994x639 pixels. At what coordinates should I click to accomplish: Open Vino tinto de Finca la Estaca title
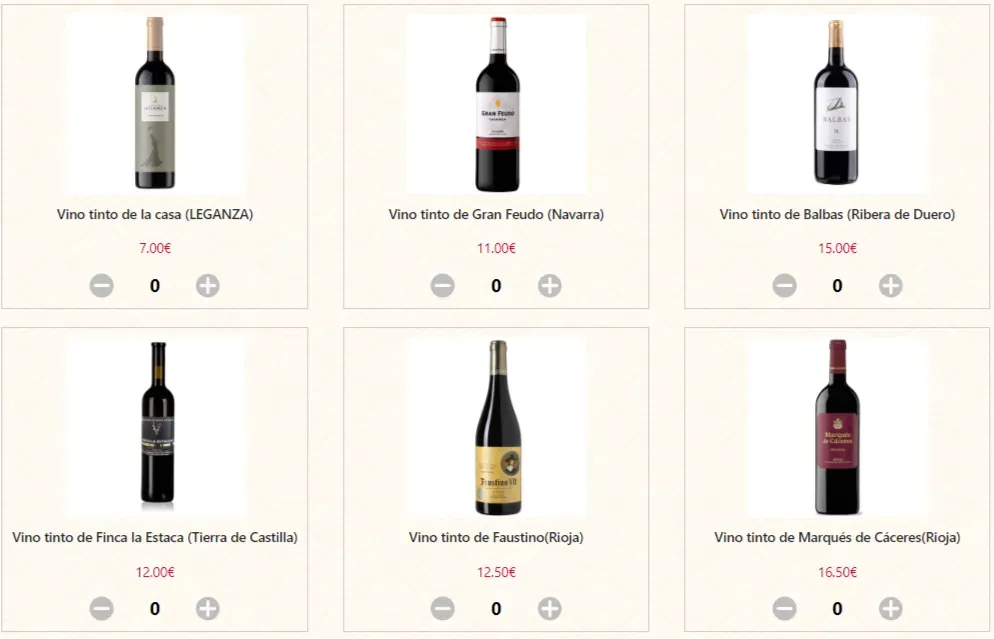(x=155, y=538)
